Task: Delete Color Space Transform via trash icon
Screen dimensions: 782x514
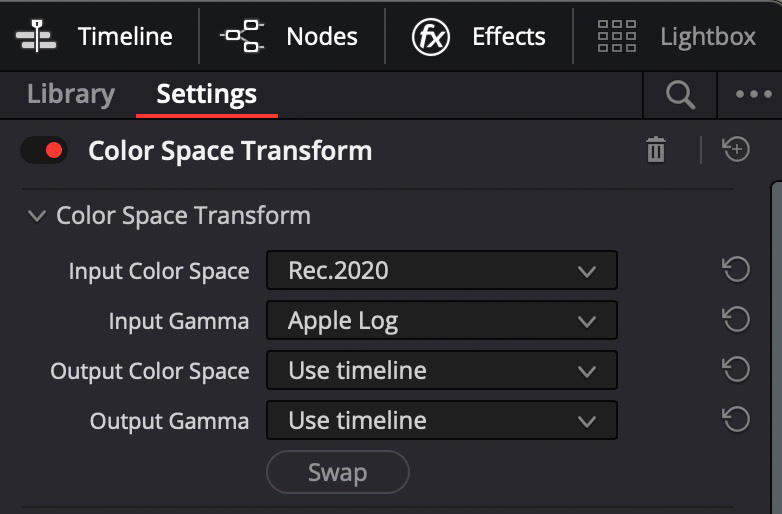Action: [656, 149]
